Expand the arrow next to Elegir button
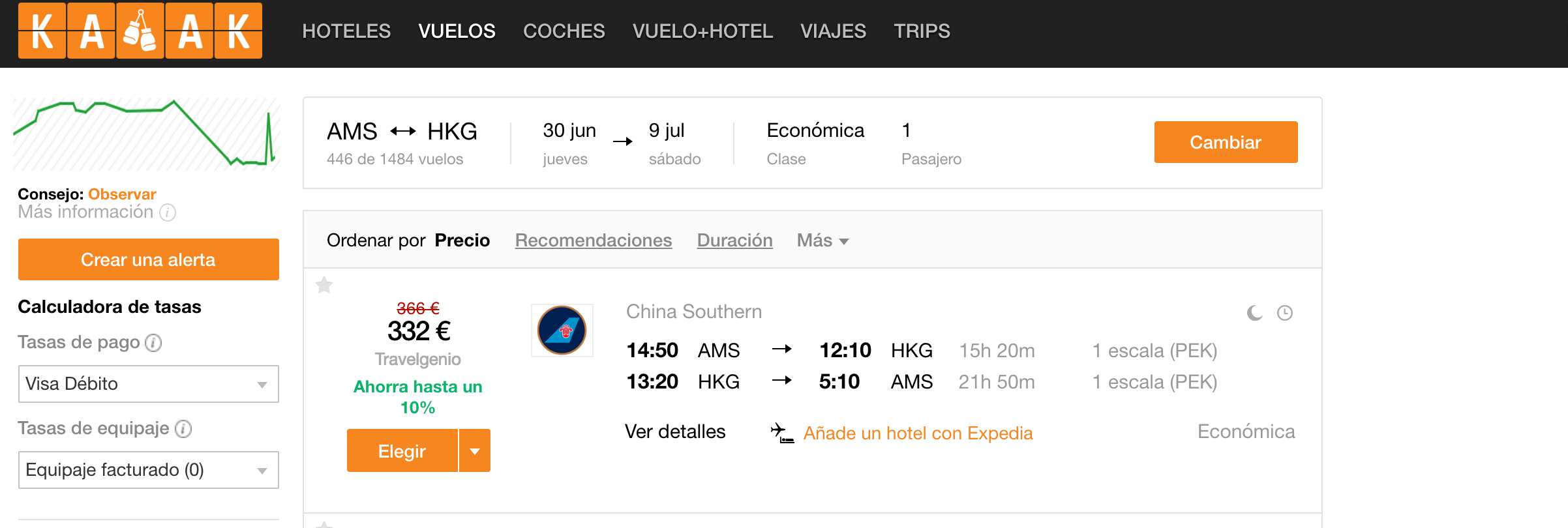1568x528 pixels. click(x=475, y=450)
